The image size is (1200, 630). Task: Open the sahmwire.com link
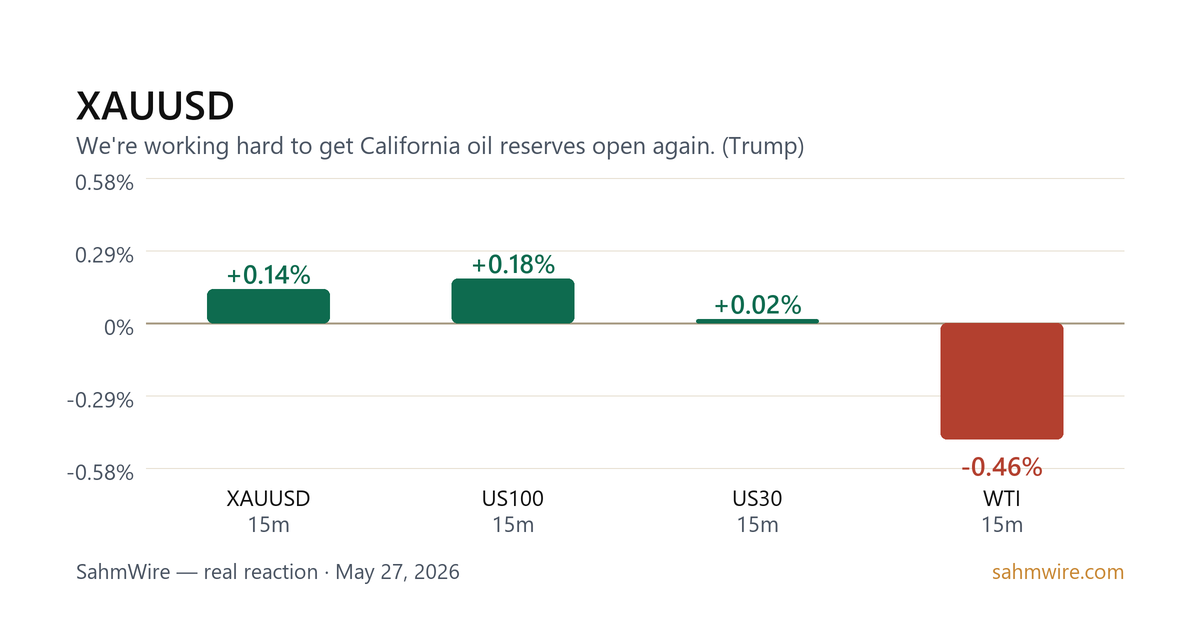coord(1058,573)
